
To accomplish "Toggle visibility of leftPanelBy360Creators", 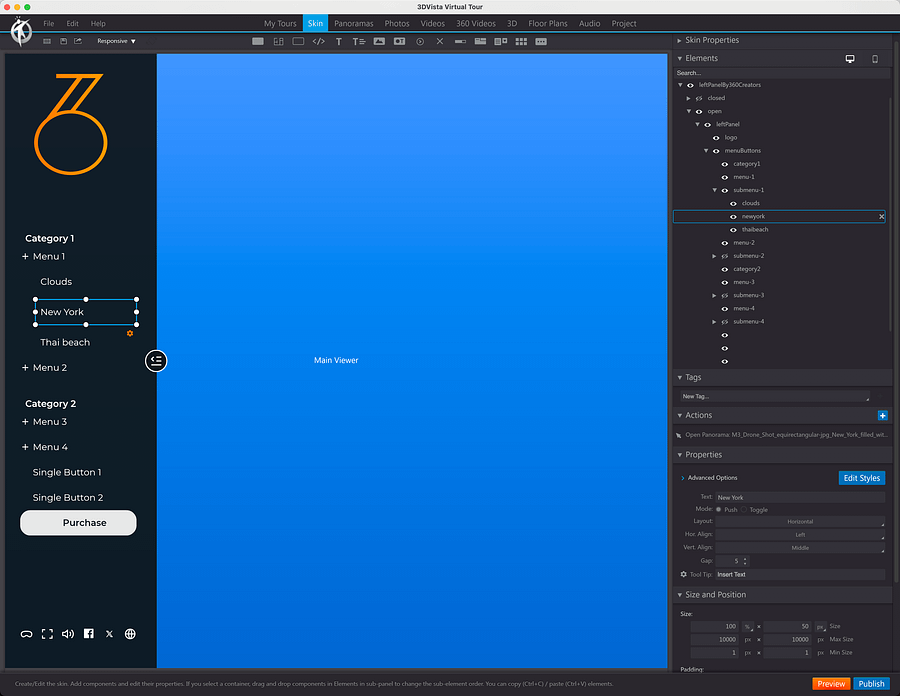I will (690, 85).
